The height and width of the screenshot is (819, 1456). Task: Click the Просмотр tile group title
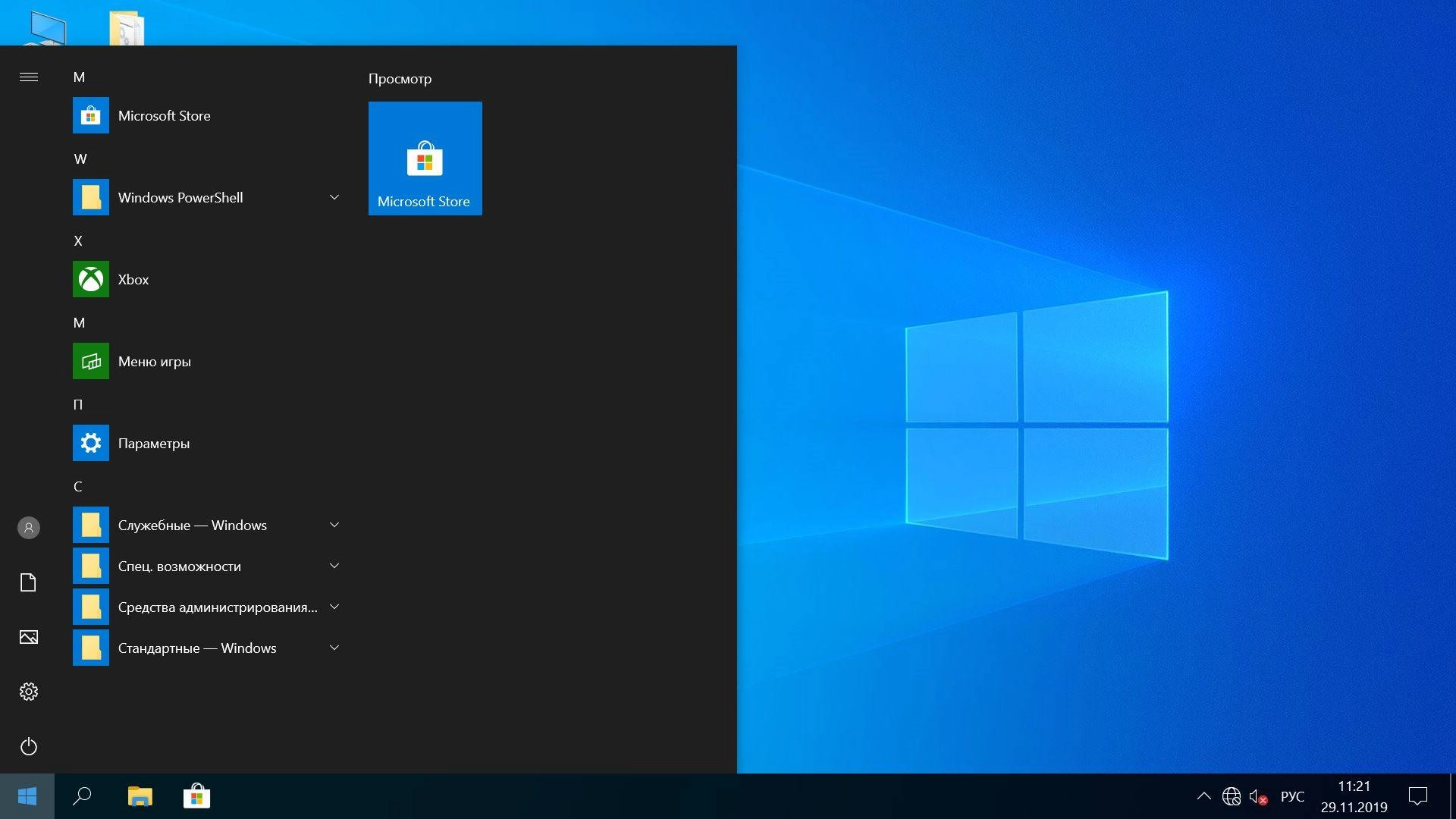point(400,79)
